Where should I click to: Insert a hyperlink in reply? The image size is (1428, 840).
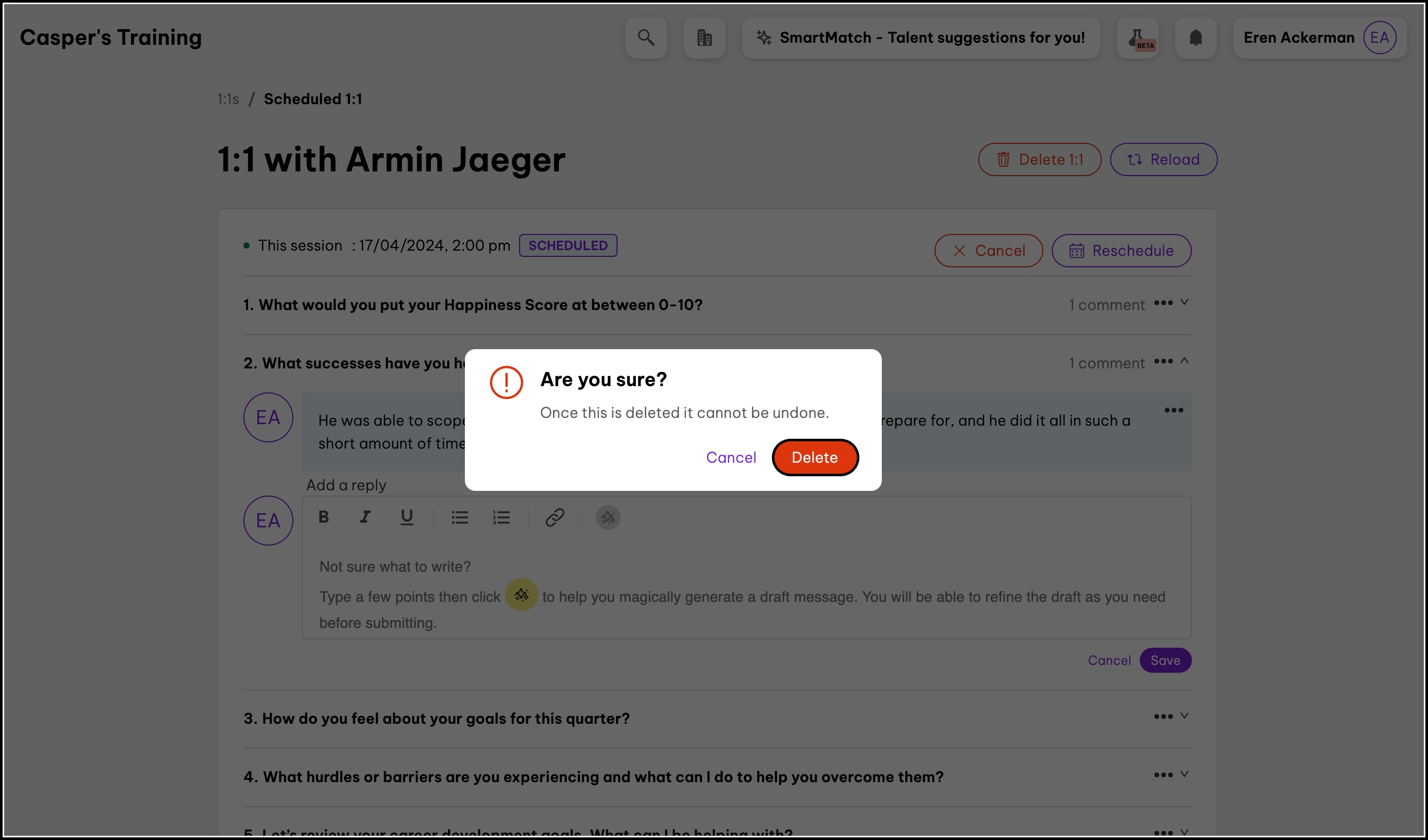[554, 517]
